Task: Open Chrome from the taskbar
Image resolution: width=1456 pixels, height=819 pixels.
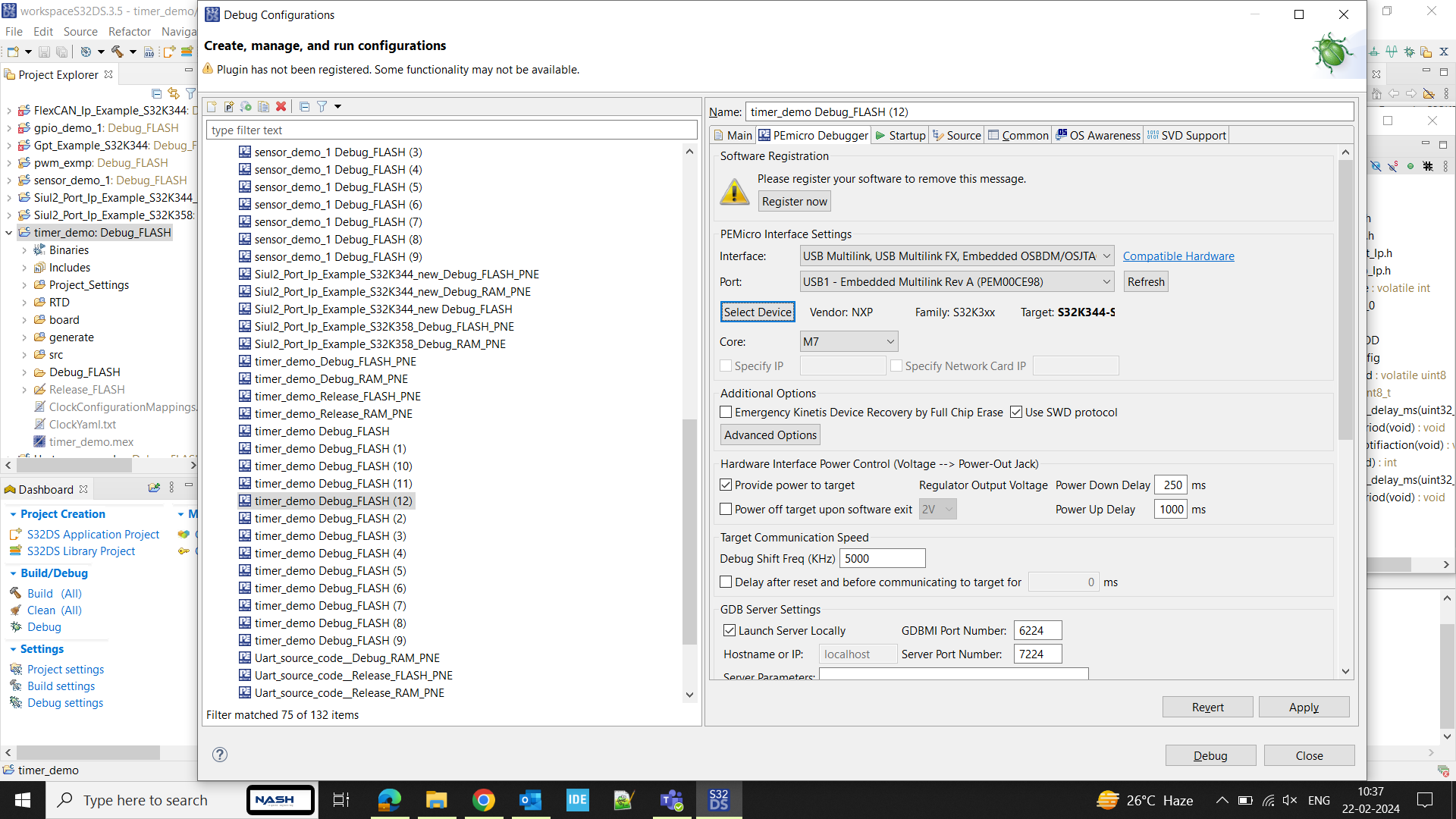Action: click(483, 800)
